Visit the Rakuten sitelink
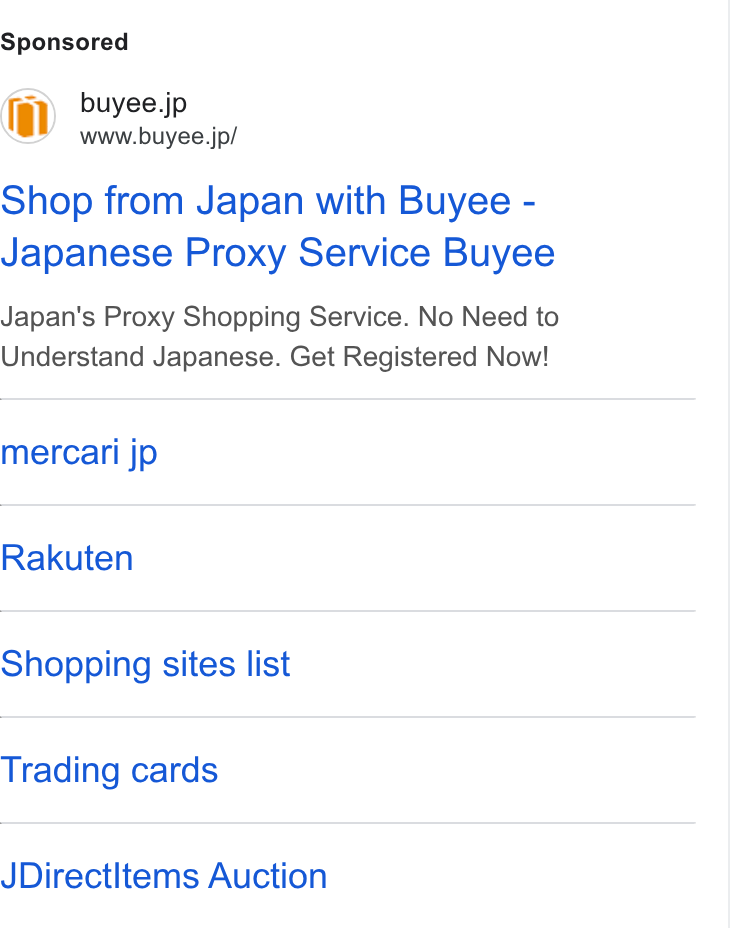The height and width of the screenshot is (928, 730). coord(67,558)
